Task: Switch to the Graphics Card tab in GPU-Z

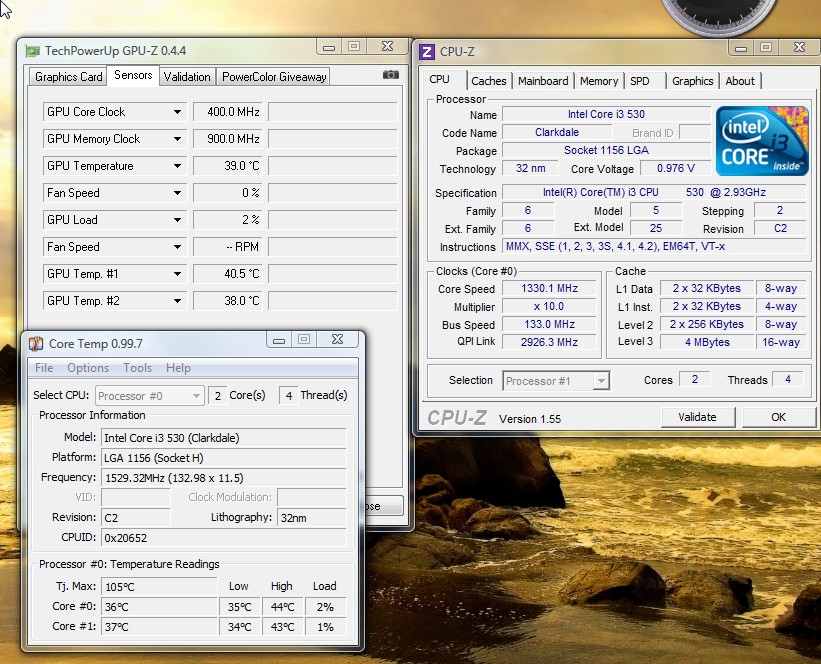Action: [69, 77]
